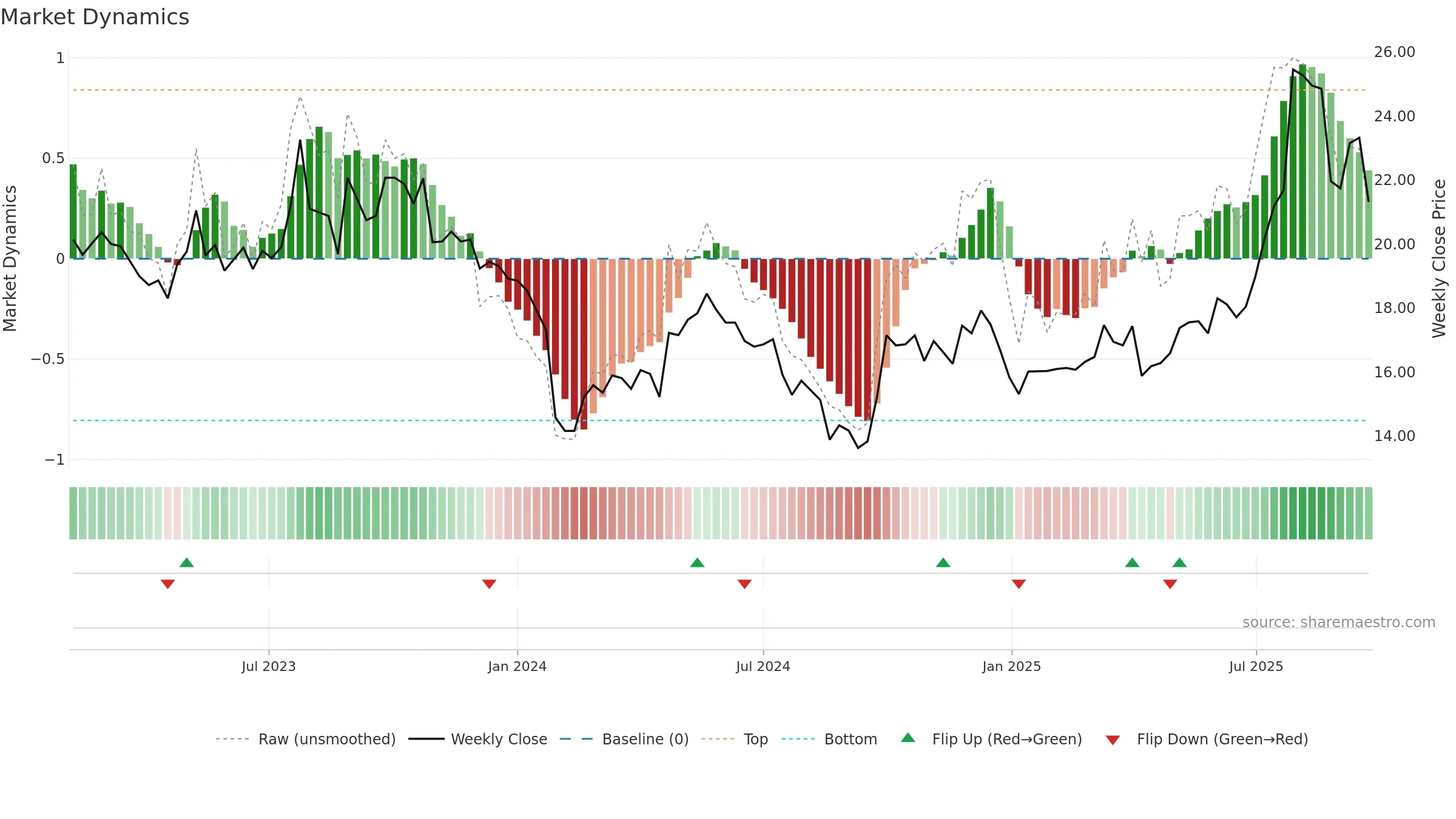Click the 26.00 price axis label
1456x819 pixels.
click(1395, 52)
